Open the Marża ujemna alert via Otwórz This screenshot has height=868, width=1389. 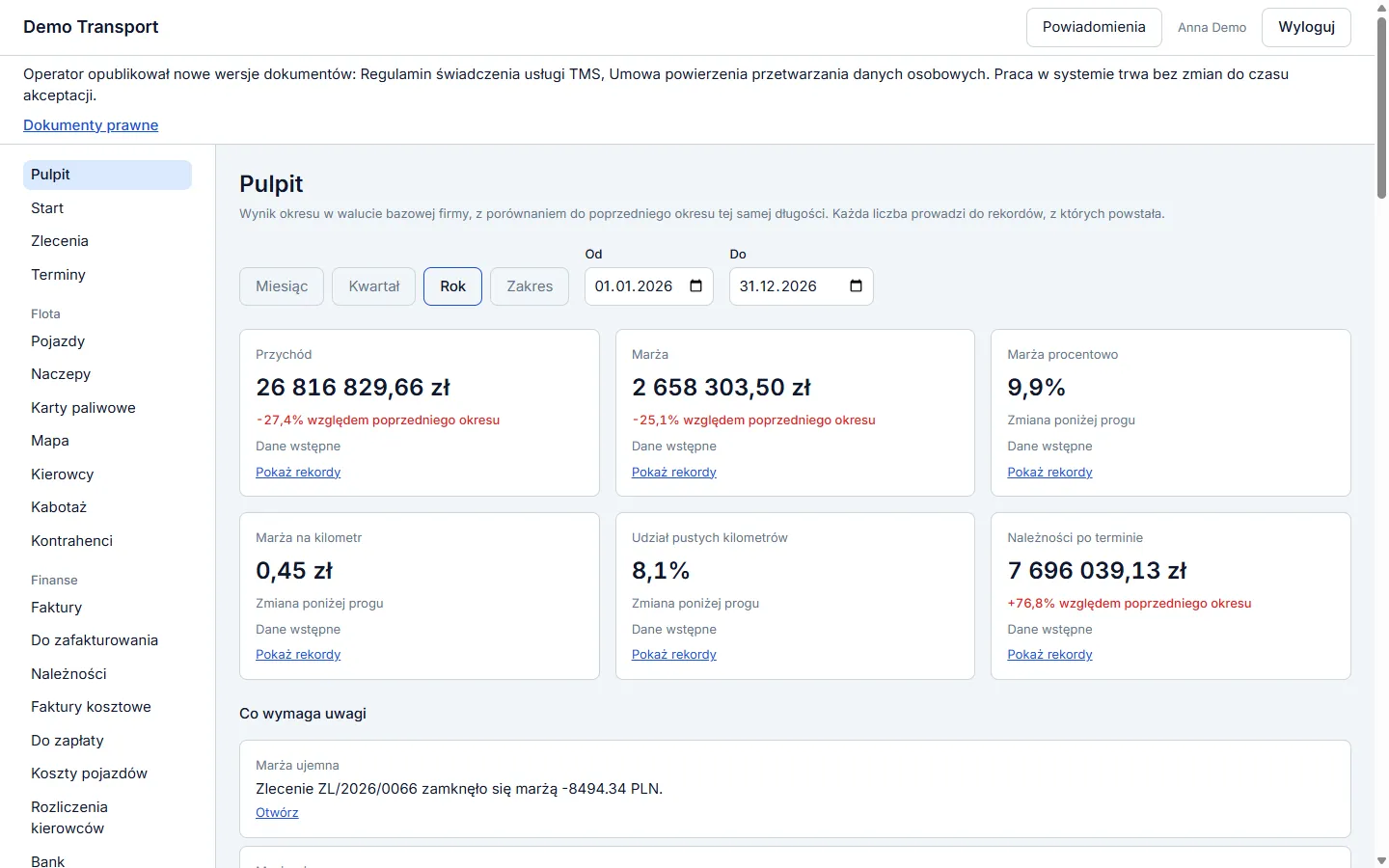[x=277, y=813]
